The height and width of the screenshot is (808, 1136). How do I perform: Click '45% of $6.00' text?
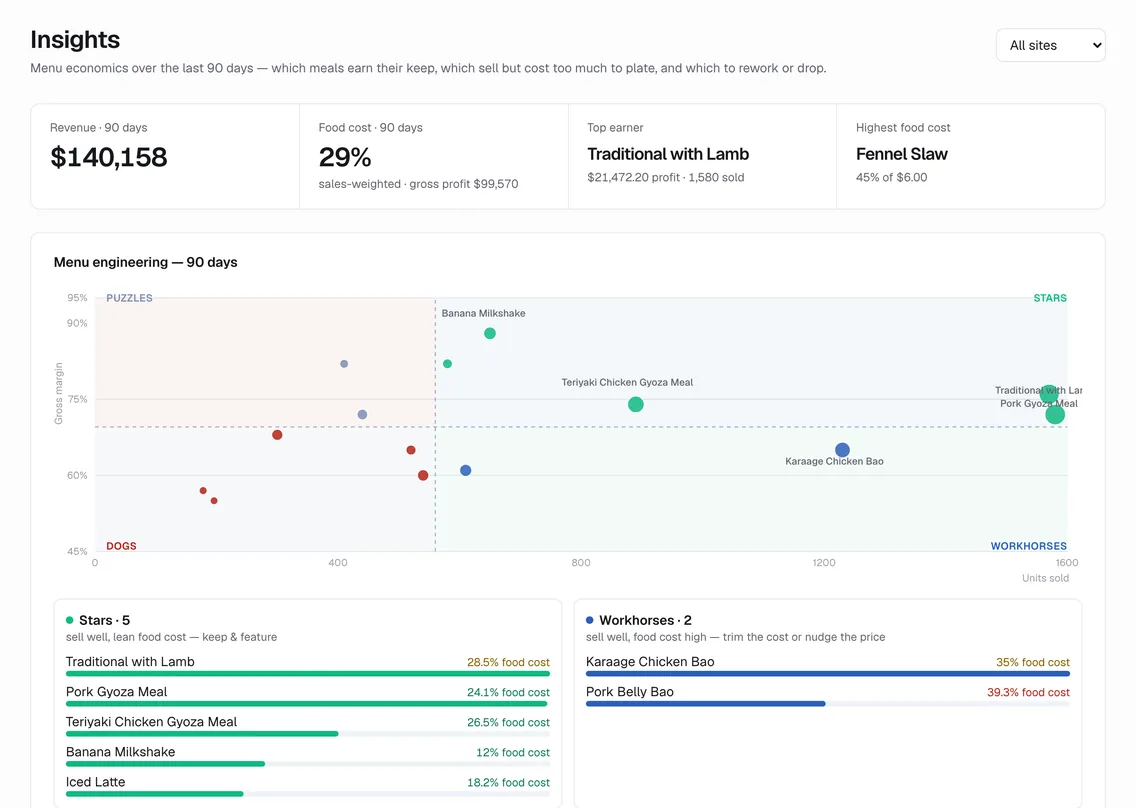tap(891, 178)
